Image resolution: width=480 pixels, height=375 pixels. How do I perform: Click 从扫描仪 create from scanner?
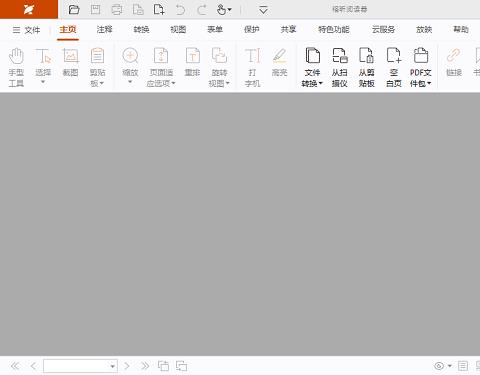pos(340,67)
